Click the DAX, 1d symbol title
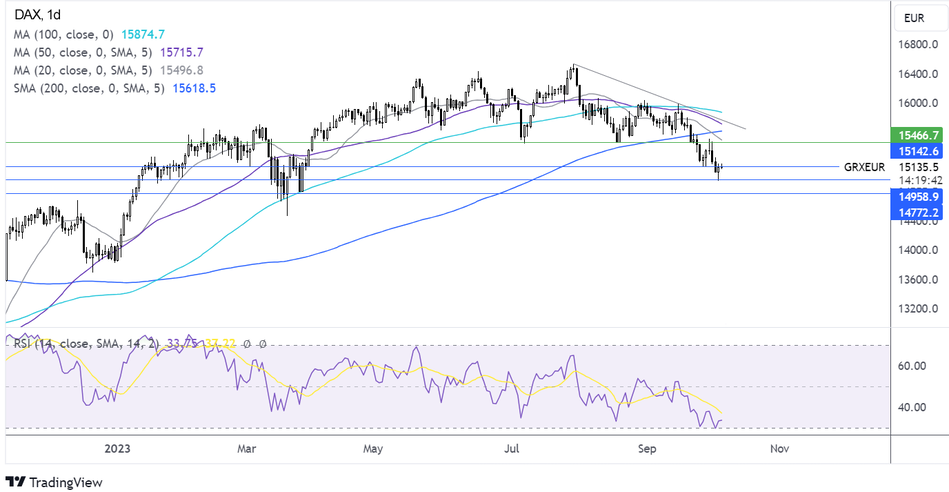Viewport: 949px width, 492px height. 35,12
